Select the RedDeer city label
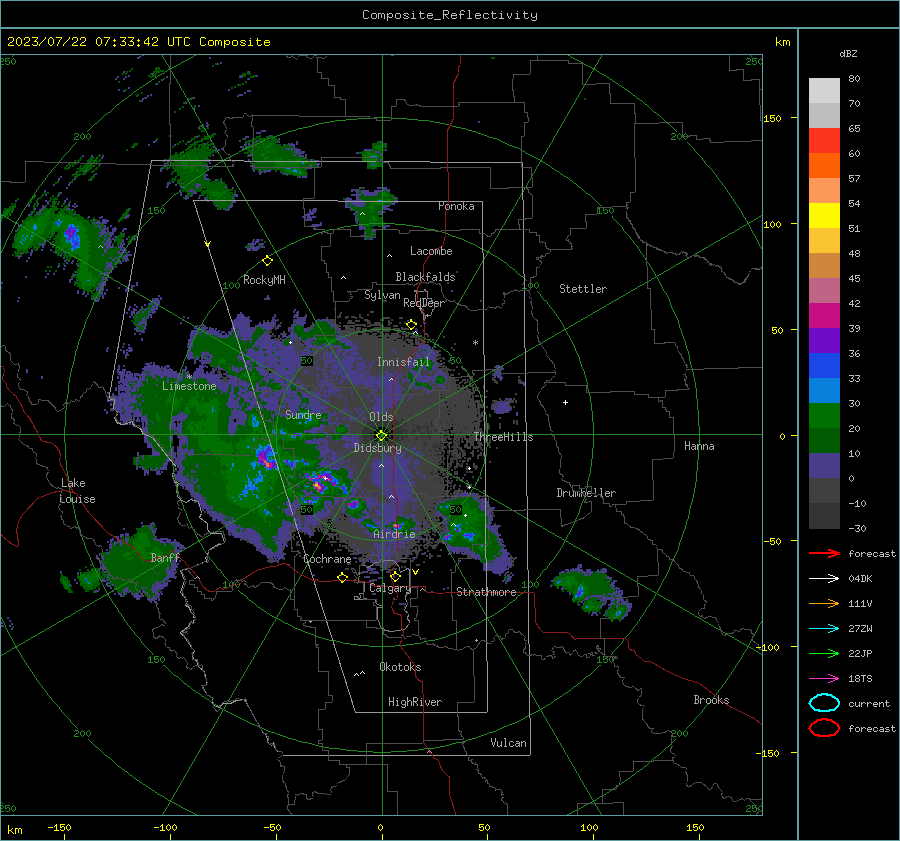The image size is (900, 841). click(x=424, y=303)
